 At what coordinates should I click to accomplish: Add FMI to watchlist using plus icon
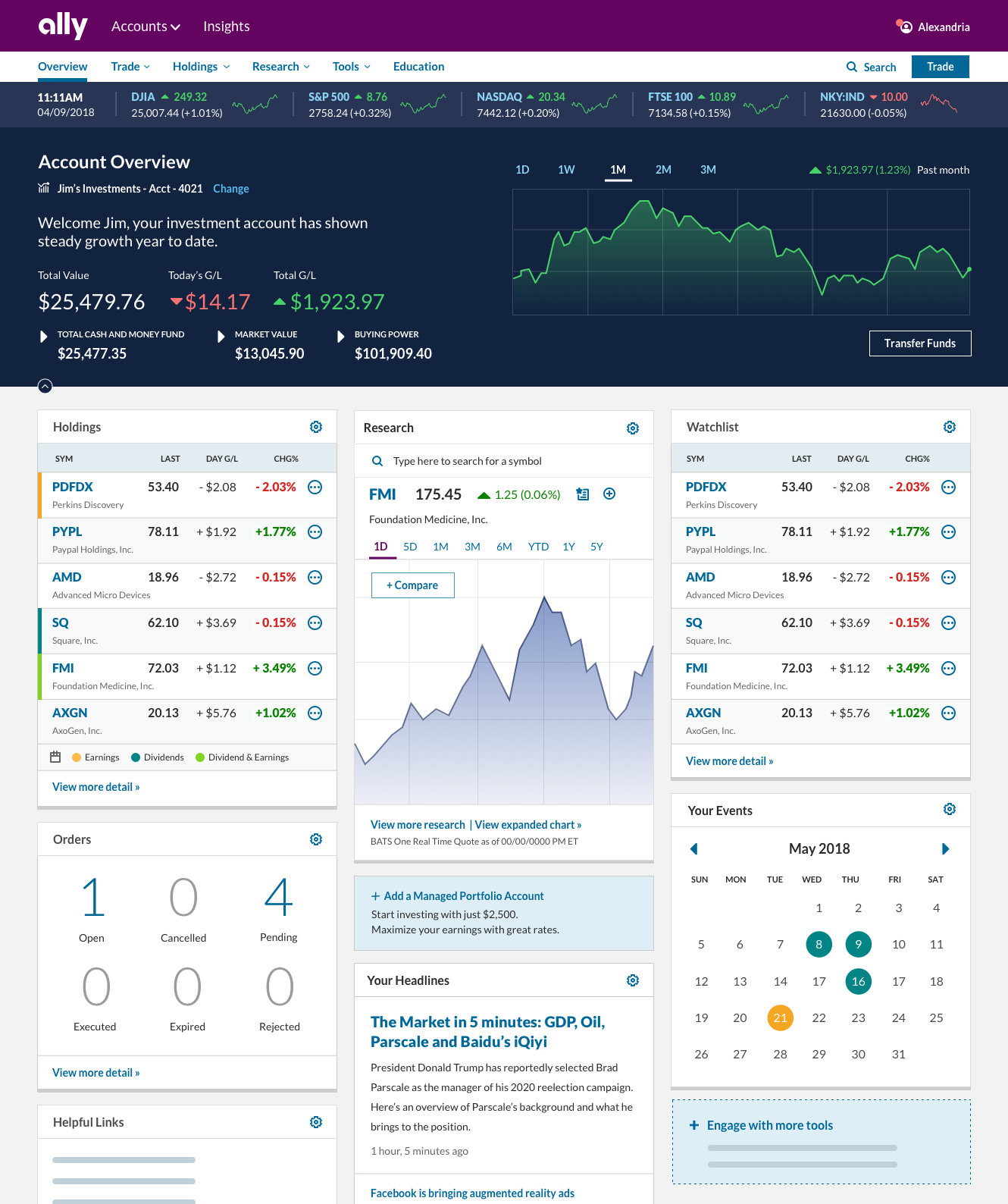click(609, 494)
